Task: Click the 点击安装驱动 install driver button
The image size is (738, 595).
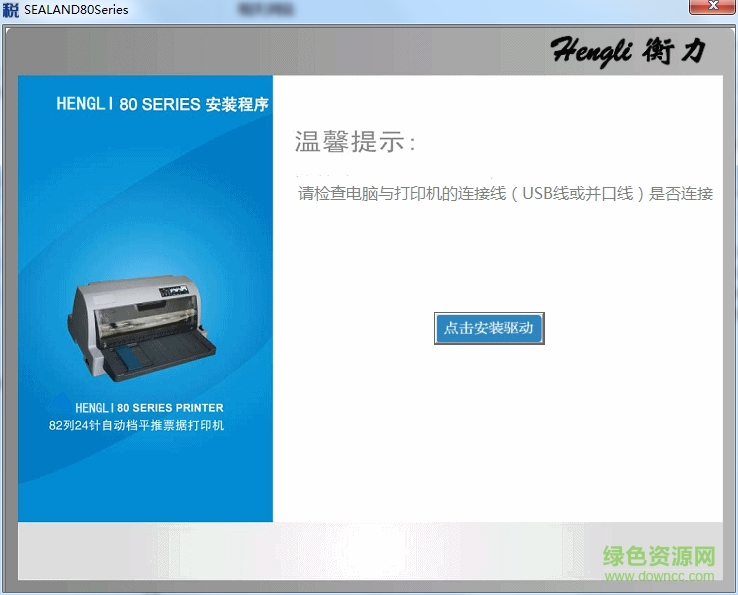Action: coord(489,328)
